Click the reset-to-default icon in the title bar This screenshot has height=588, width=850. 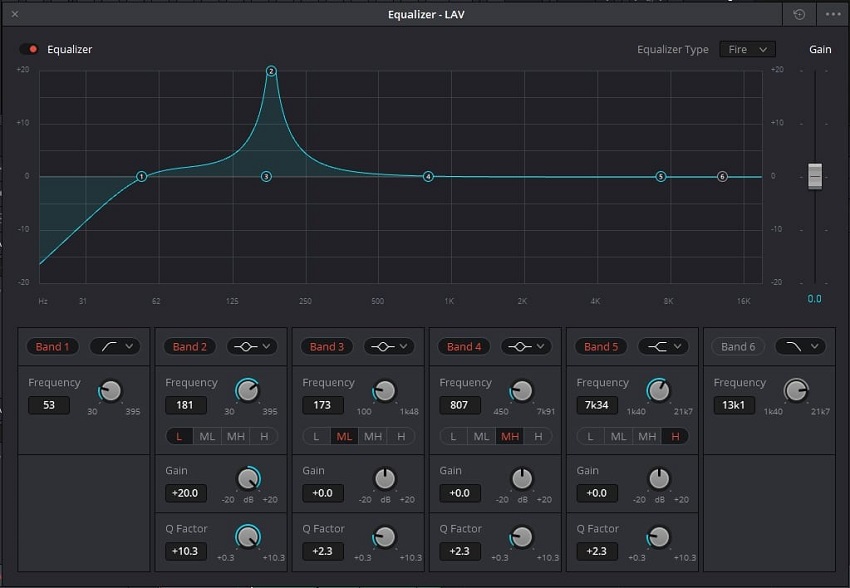coord(797,14)
